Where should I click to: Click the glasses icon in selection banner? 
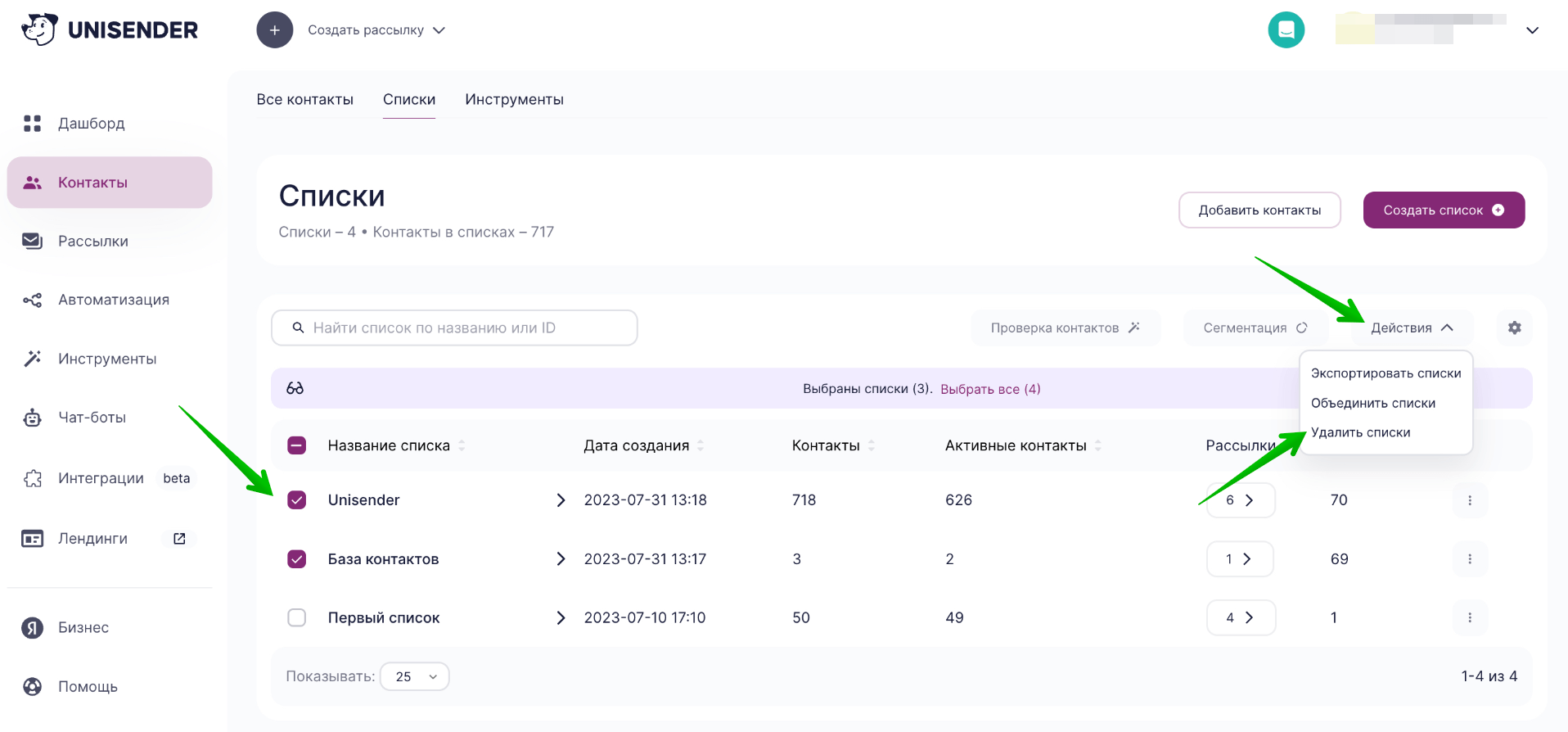click(295, 388)
